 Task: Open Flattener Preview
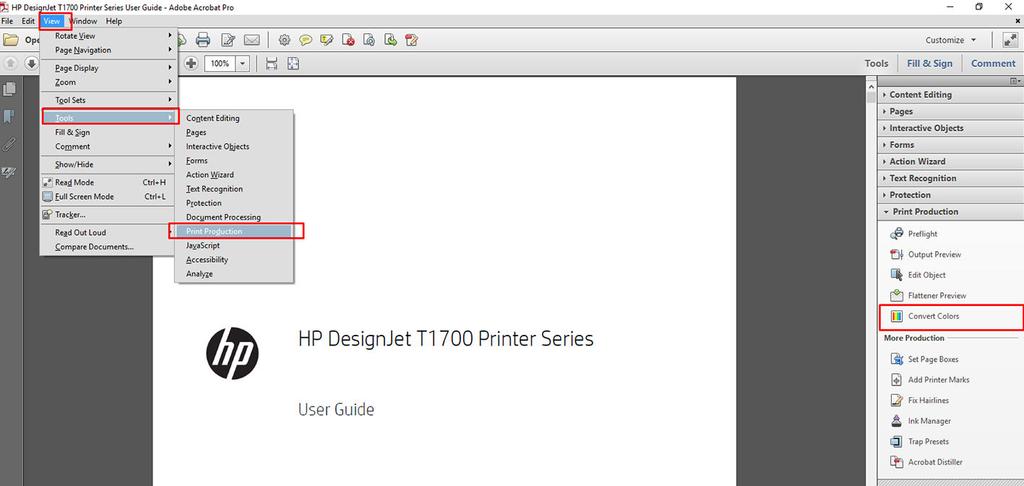pyautogui.click(x=937, y=296)
